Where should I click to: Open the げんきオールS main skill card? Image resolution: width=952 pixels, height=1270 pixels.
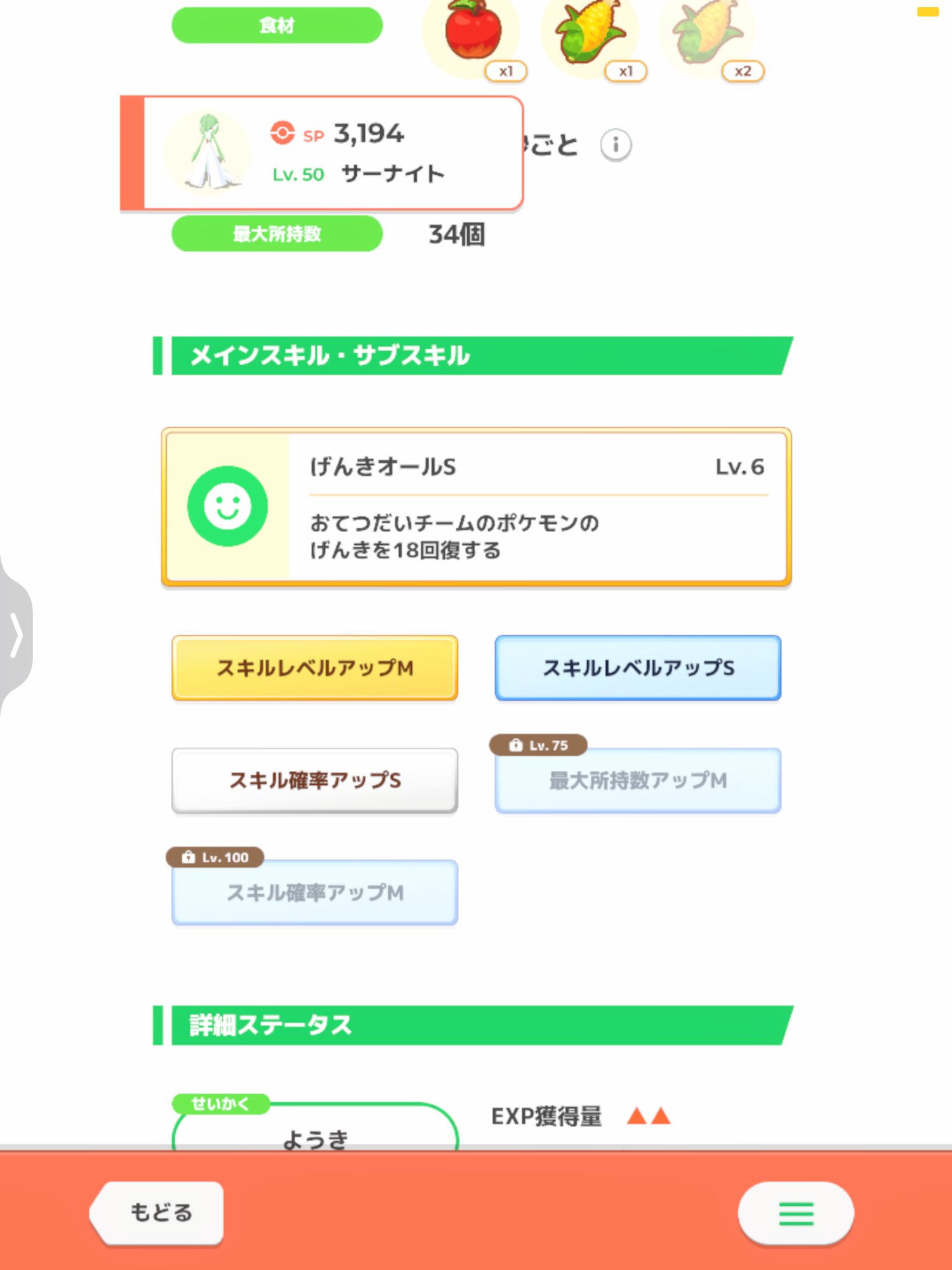pos(476,506)
